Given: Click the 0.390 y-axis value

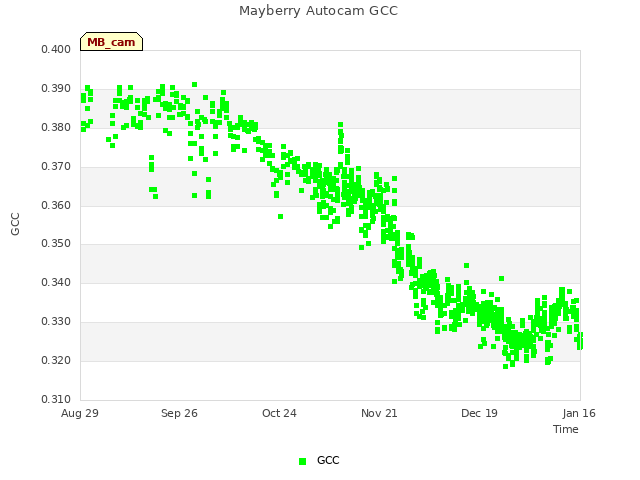Looking at the screenshot, I should [x=56, y=89].
